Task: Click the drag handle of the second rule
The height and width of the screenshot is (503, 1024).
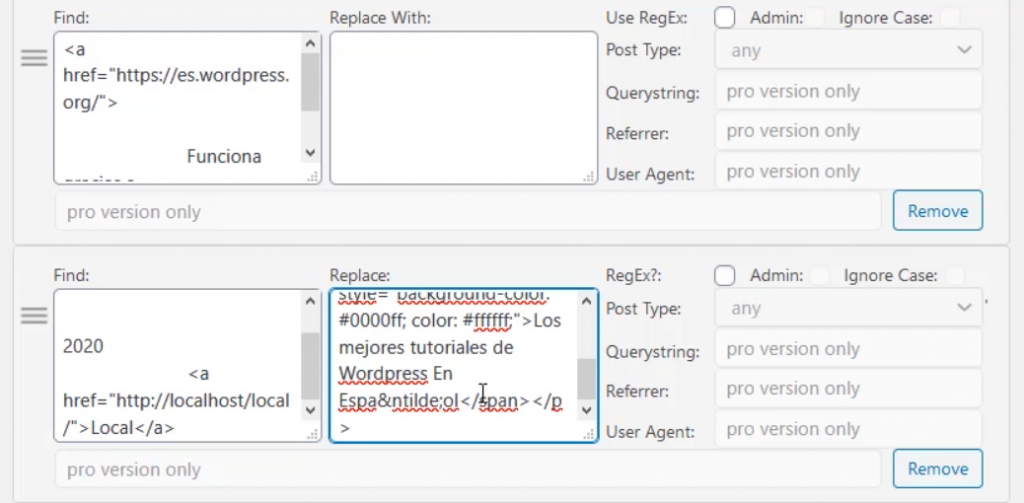Action: pyautogui.click(x=34, y=315)
